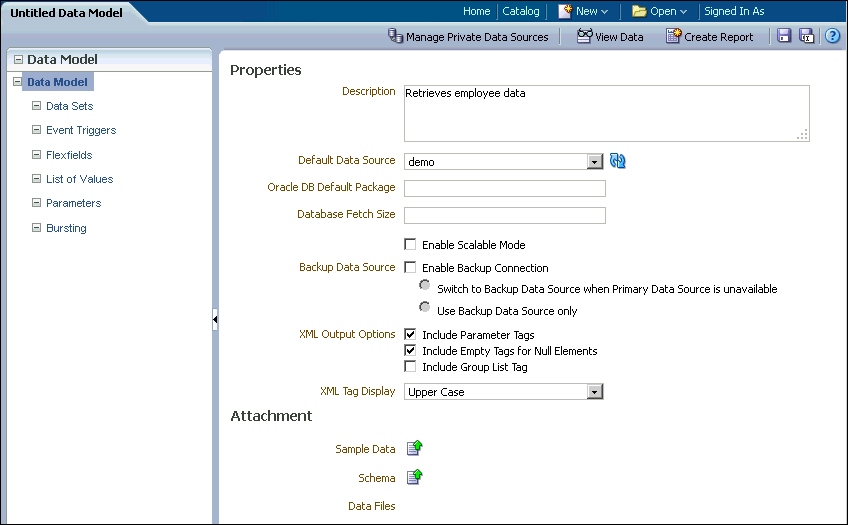Open the New menu
Viewport: 848px width, 525px height.
coord(592,11)
